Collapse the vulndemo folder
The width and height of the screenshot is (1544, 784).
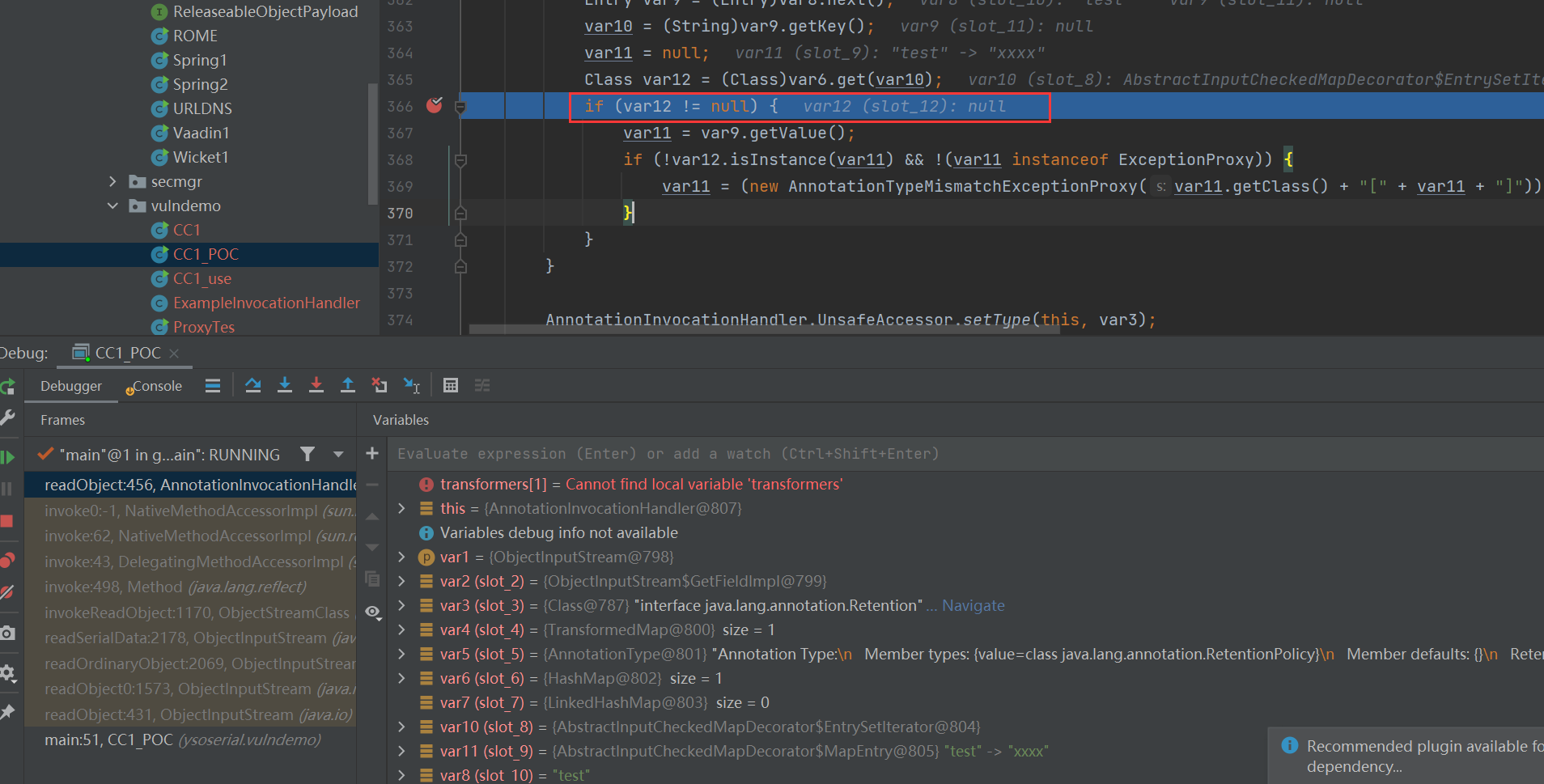pos(112,206)
